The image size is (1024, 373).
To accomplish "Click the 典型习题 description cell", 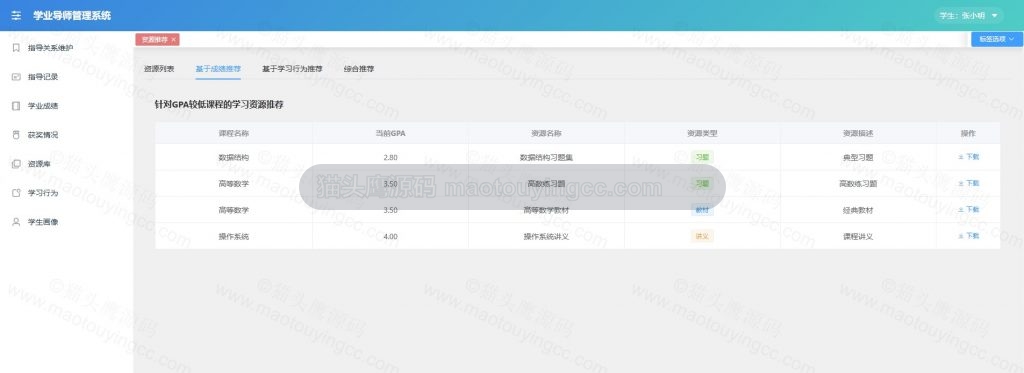I will 858,157.
